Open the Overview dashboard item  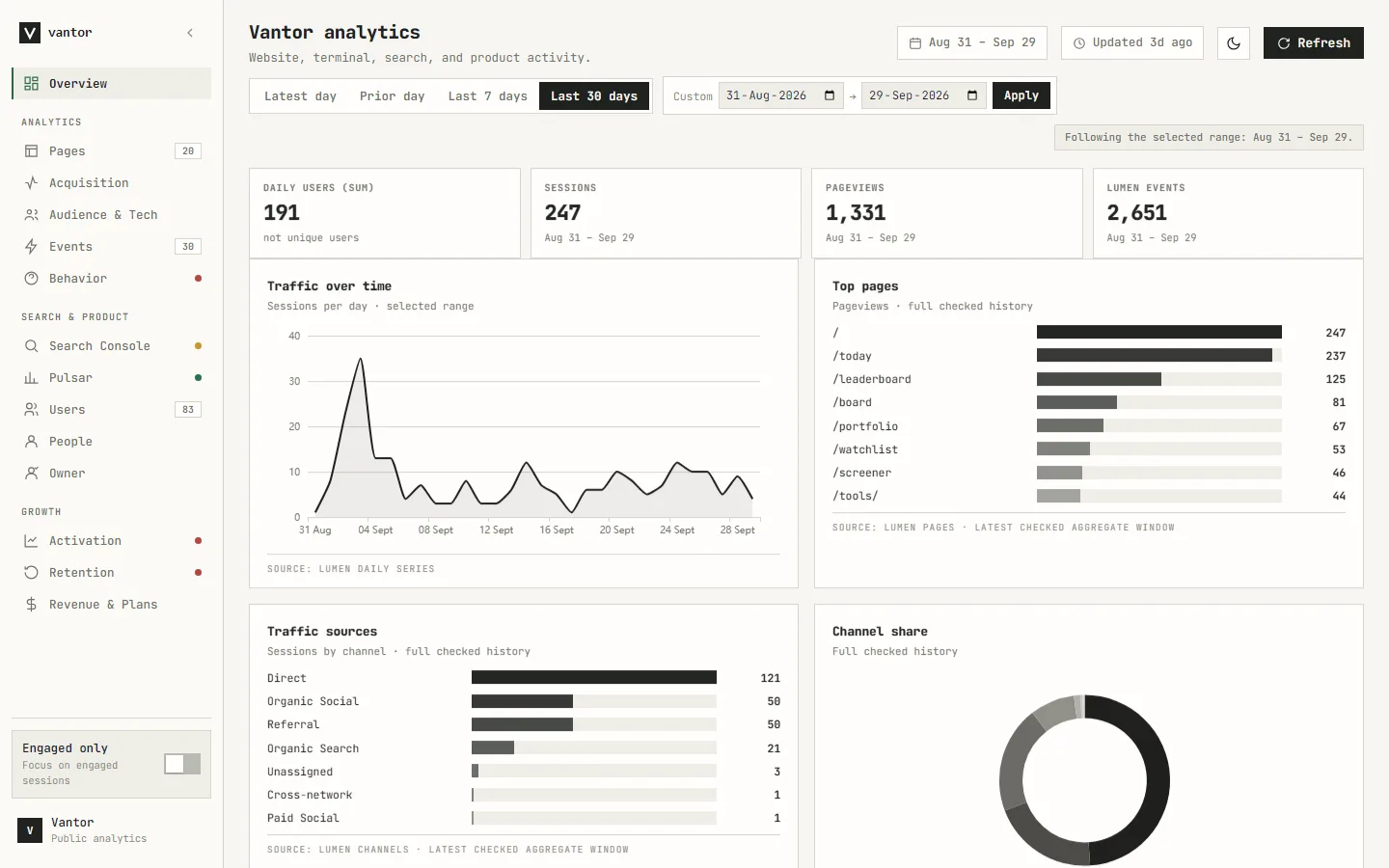pyautogui.click(x=112, y=83)
